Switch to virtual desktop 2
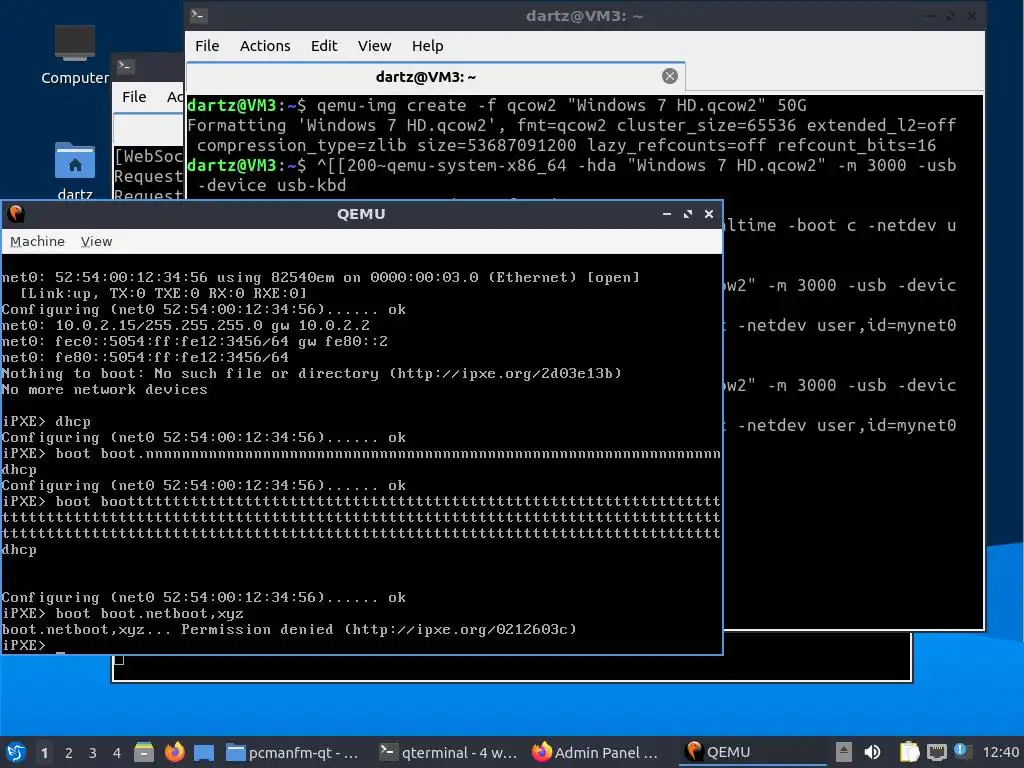Viewport: 1024px width, 768px height. pyautogui.click(x=69, y=753)
